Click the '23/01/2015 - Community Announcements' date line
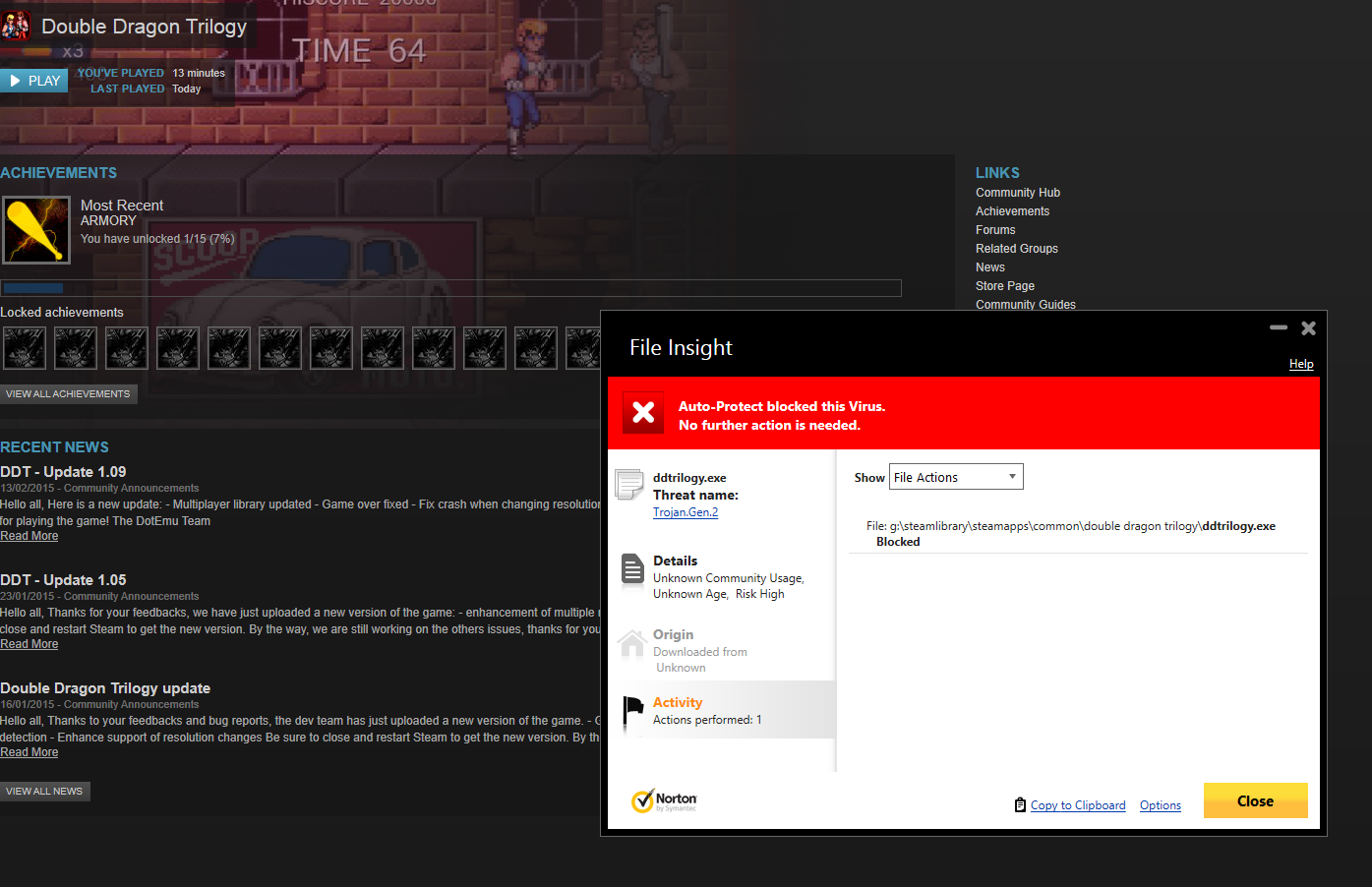 click(99, 596)
